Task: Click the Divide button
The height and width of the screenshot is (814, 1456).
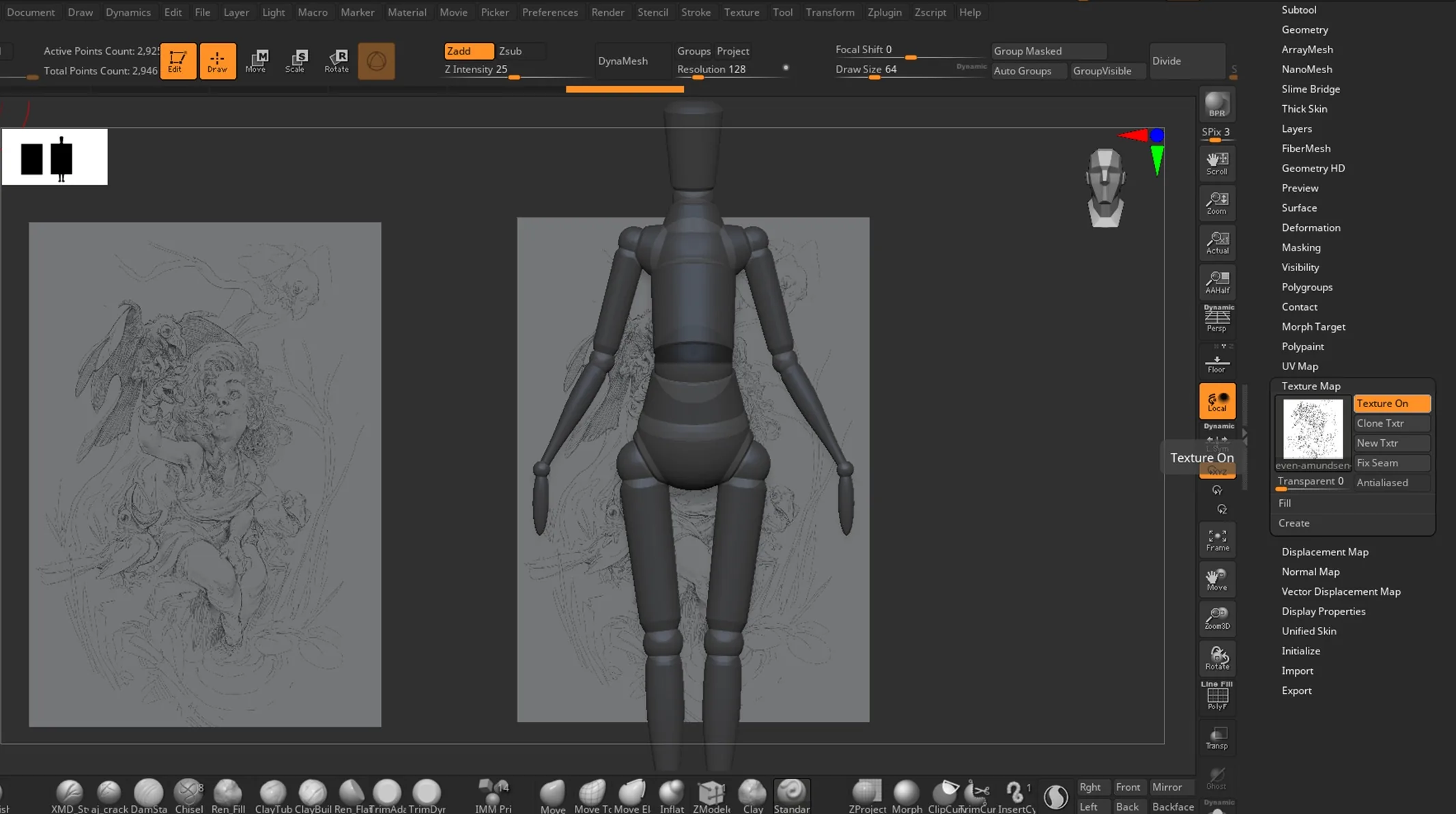Action: tap(1187, 61)
